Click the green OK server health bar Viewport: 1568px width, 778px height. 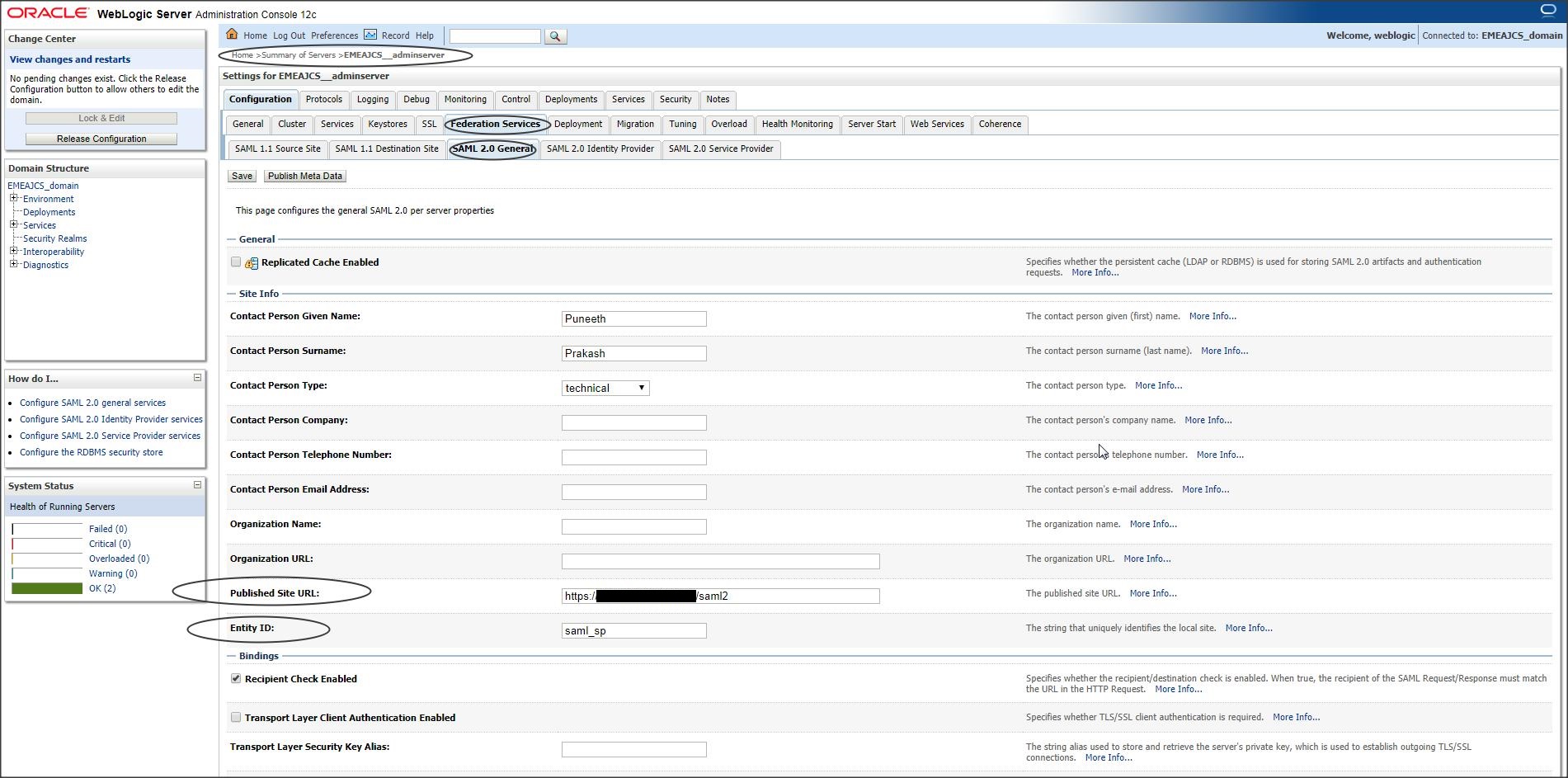[47, 588]
